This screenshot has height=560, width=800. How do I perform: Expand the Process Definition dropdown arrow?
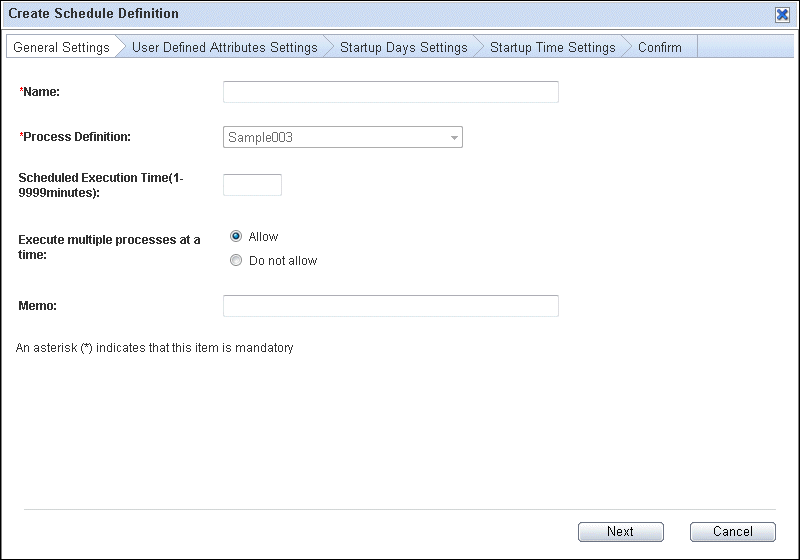pyautogui.click(x=454, y=138)
